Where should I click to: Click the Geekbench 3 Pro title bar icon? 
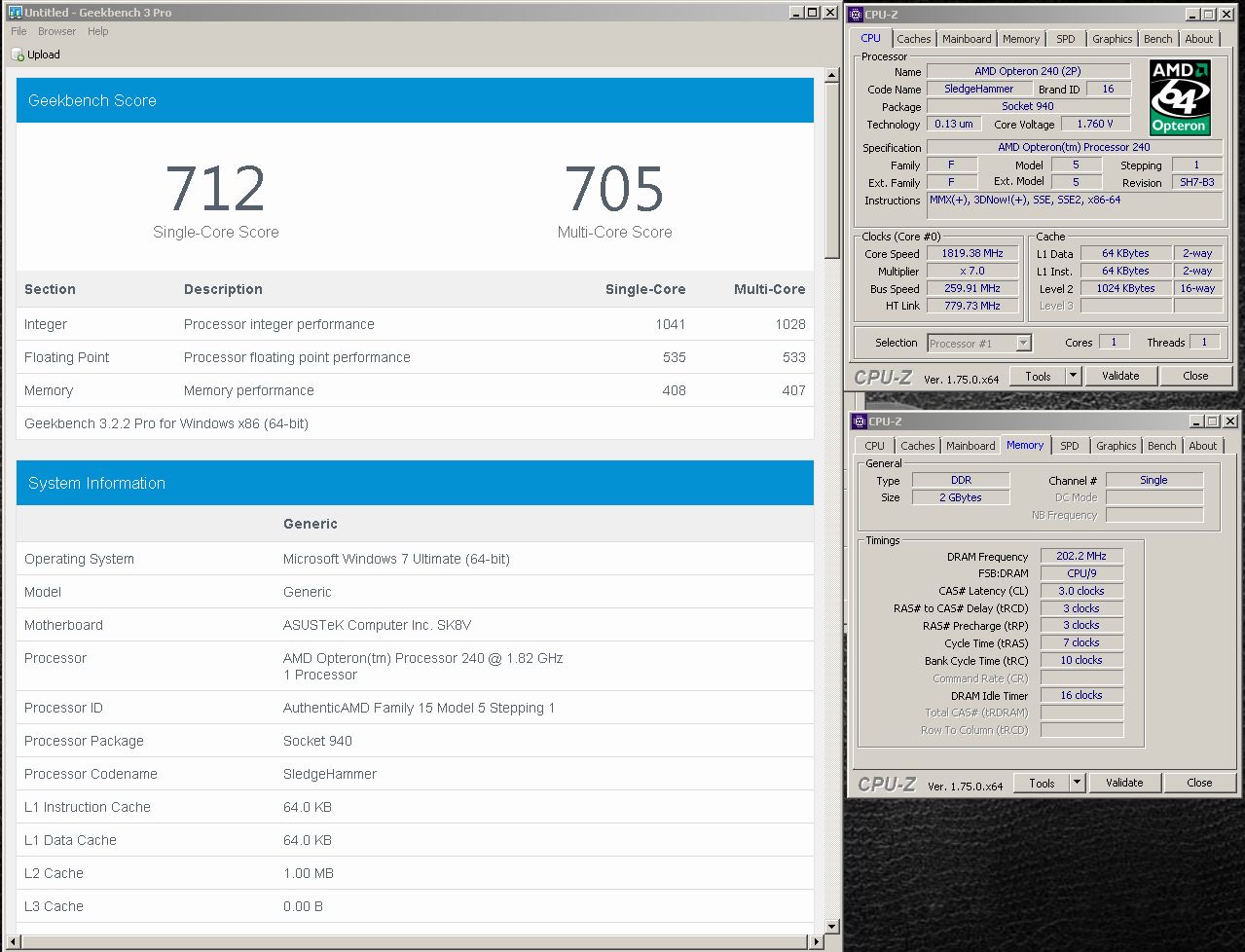click(15, 13)
